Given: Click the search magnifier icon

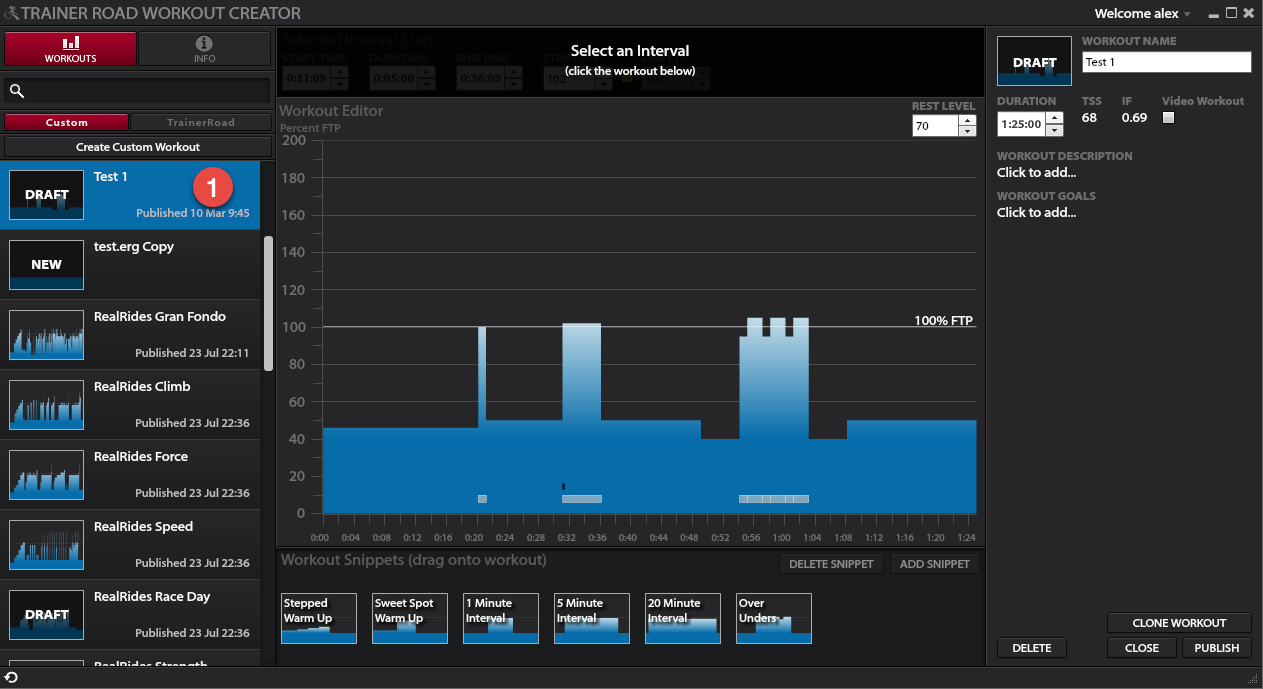Looking at the screenshot, I should [17, 91].
